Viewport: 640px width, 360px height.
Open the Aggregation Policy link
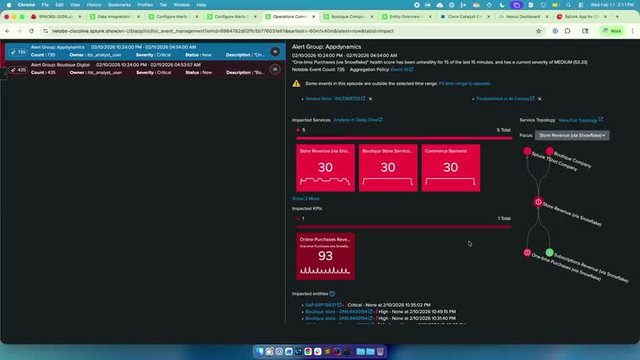pos(402,70)
